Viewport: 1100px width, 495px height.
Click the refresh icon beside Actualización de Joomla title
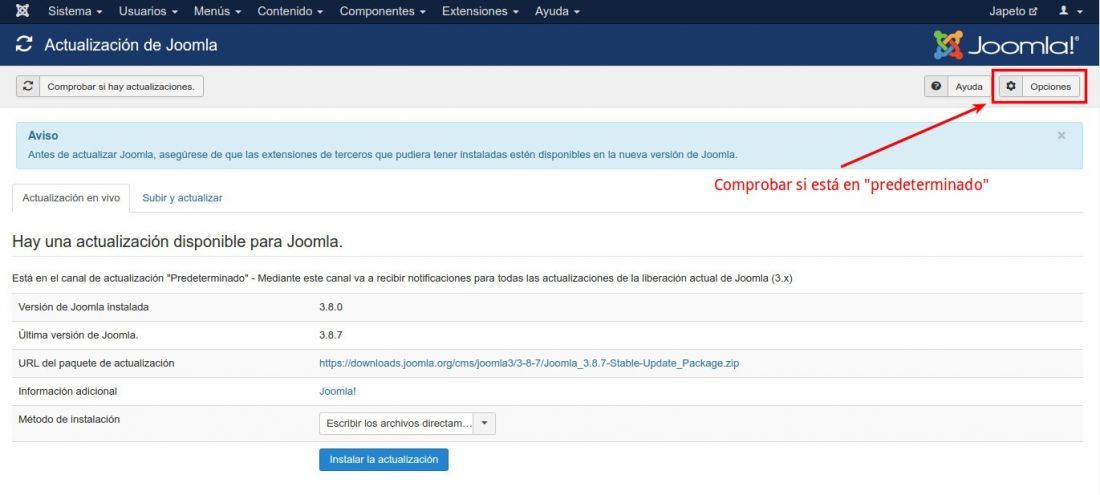(x=24, y=45)
